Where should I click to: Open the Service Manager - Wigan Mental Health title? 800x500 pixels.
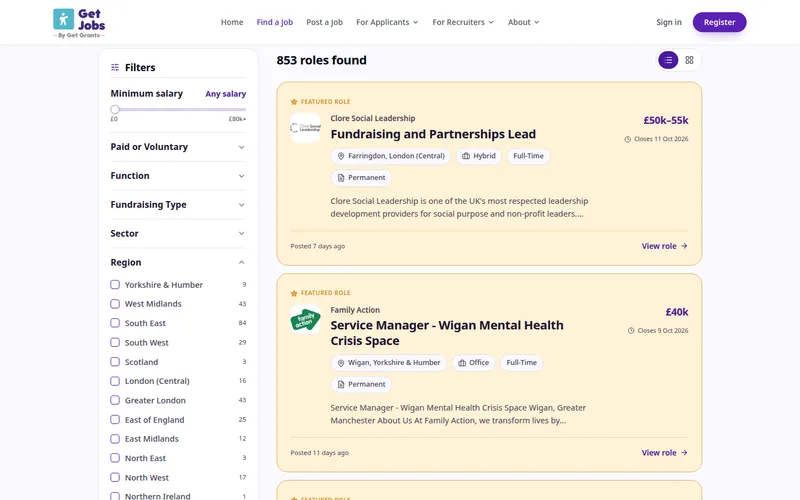point(447,333)
